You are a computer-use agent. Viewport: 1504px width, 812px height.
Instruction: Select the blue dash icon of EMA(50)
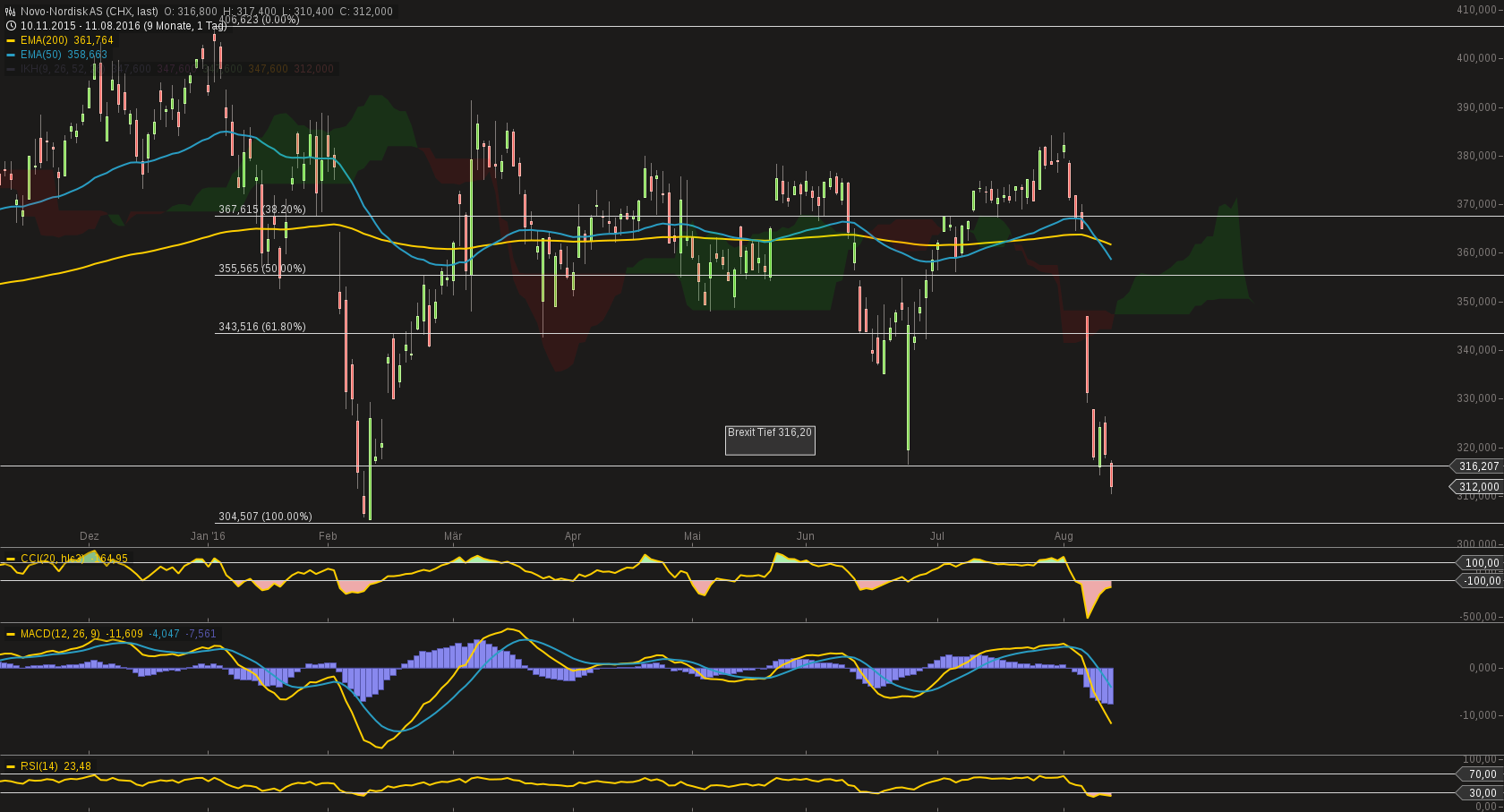pos(10,55)
